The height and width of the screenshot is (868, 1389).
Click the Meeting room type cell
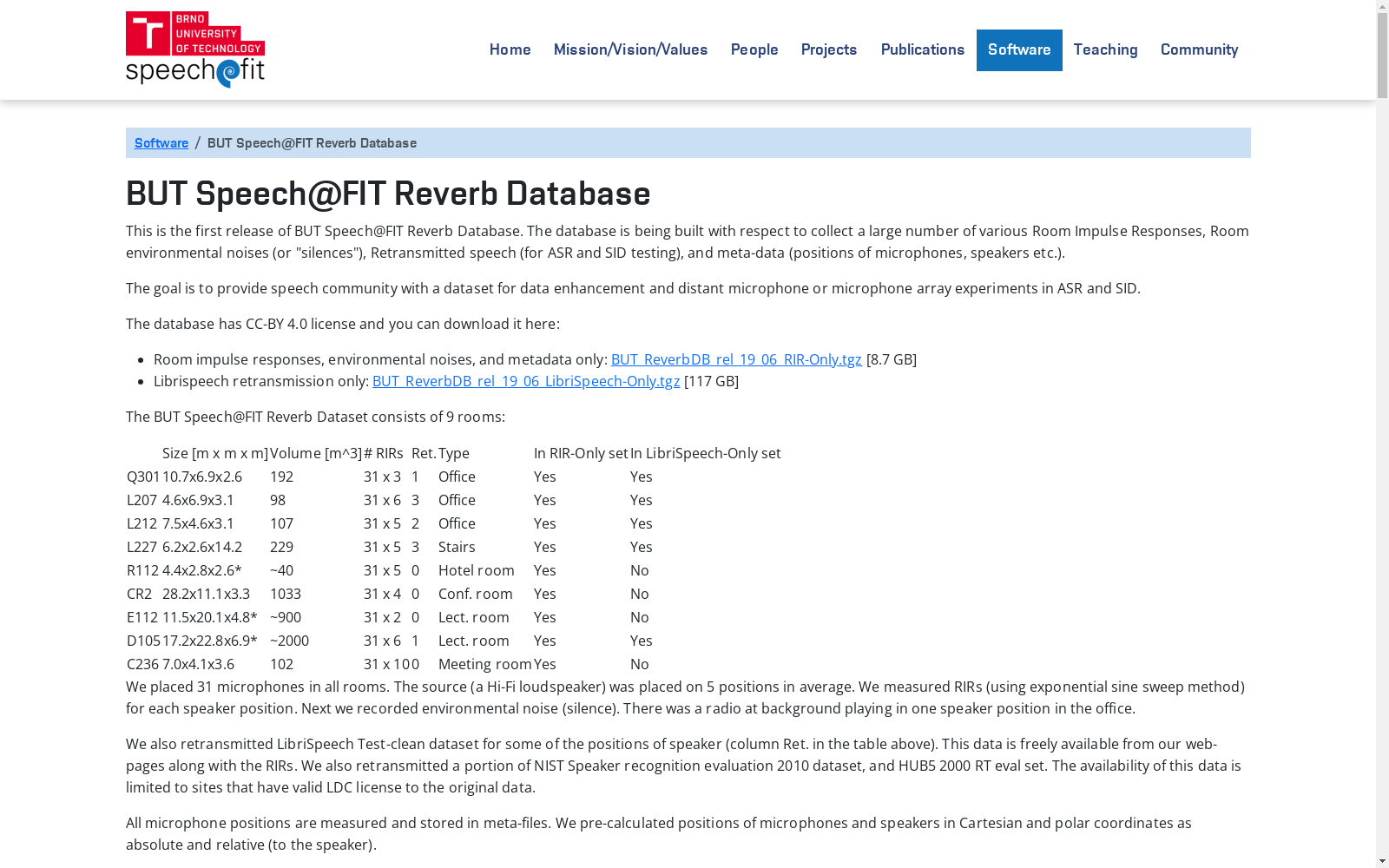point(485,664)
